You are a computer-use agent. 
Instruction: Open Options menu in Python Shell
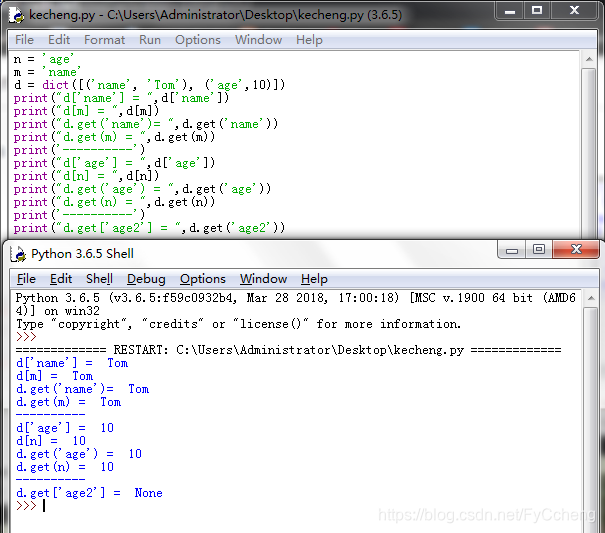203,279
